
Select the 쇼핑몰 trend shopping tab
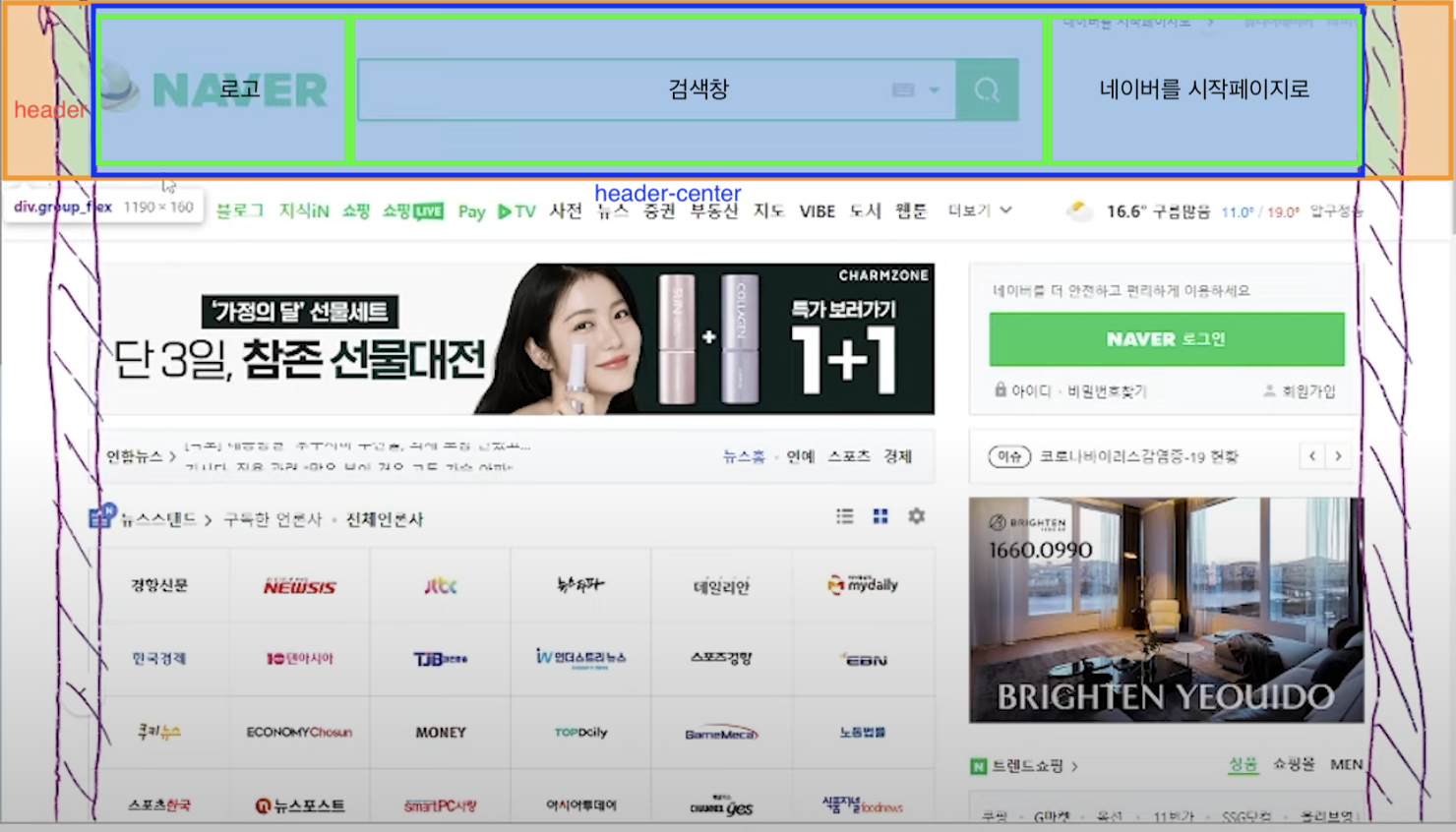coord(1294,764)
